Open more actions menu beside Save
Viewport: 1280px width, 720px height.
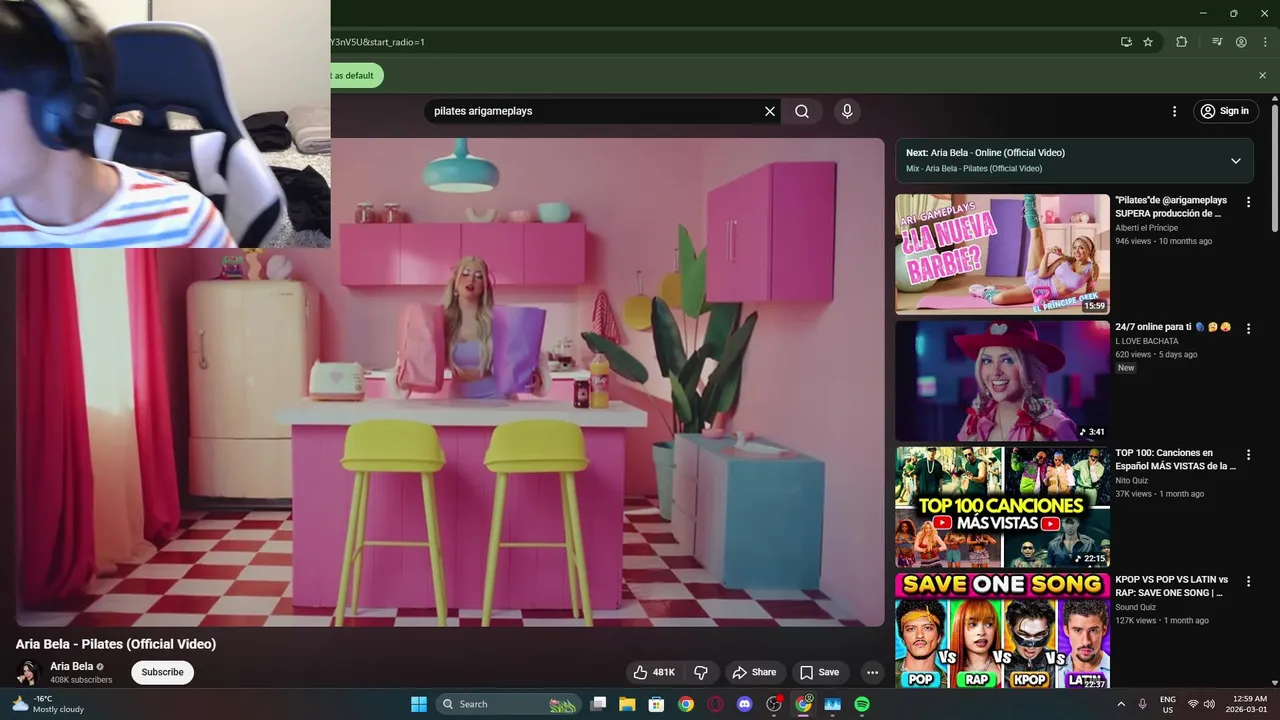872,672
